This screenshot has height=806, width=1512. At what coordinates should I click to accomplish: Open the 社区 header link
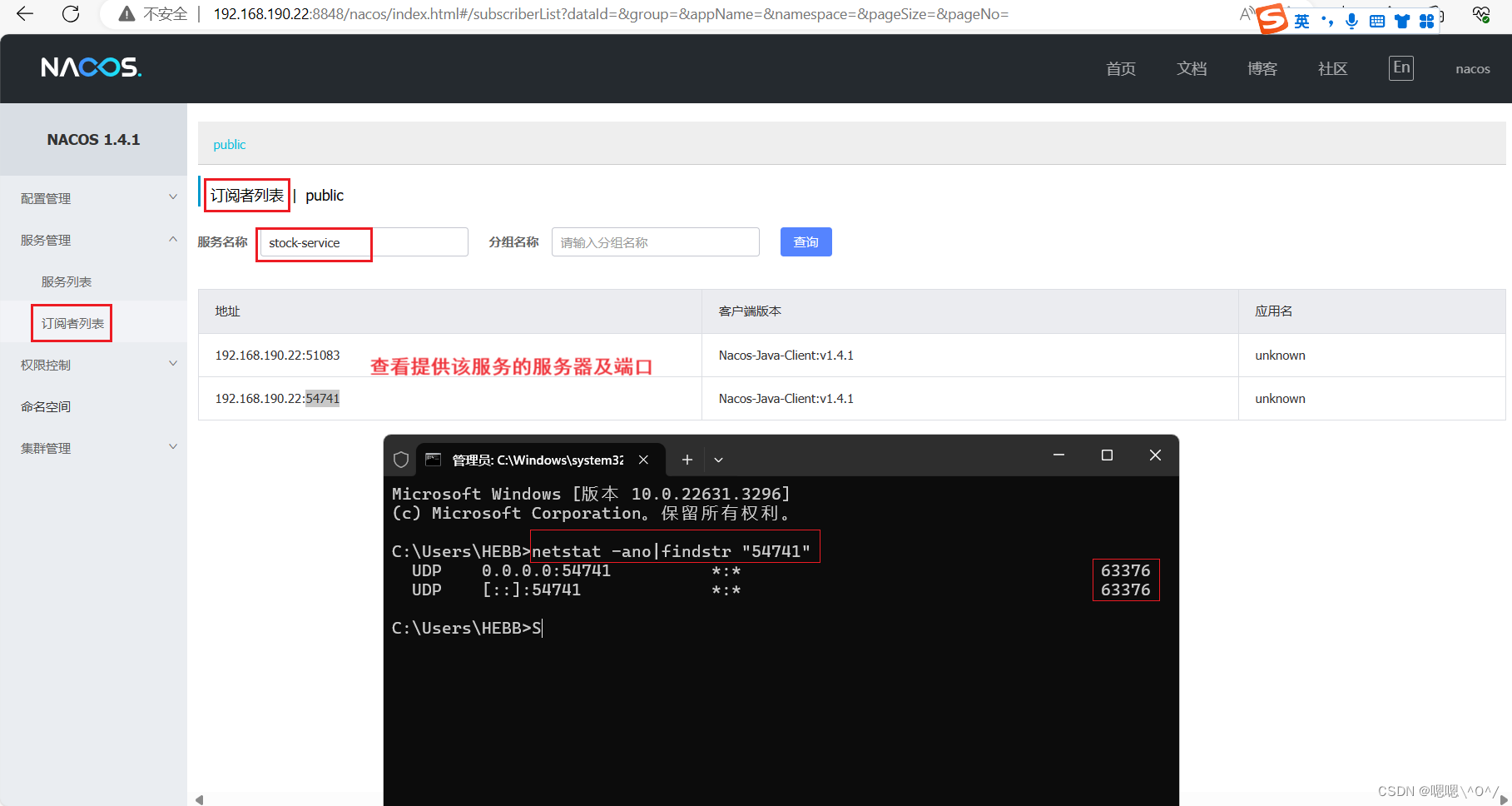[x=1332, y=69]
